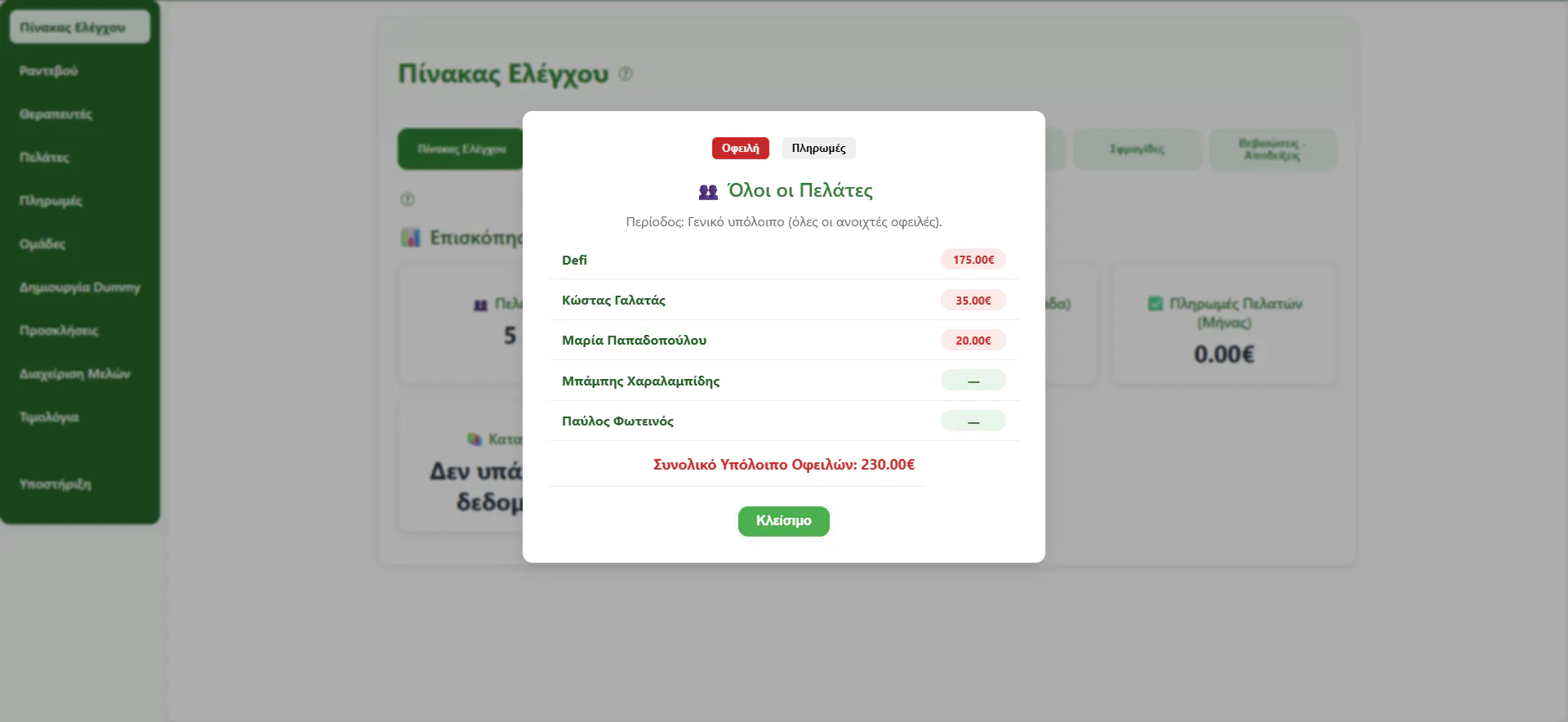Open Θεραπευτές in the sidebar

(x=80, y=114)
